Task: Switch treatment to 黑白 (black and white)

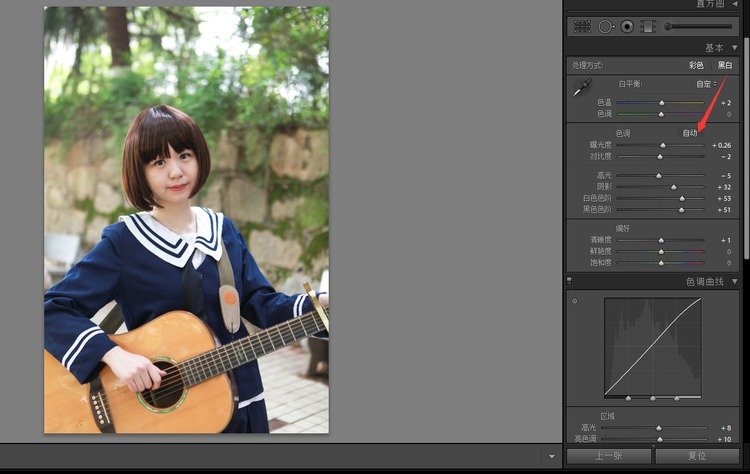Action: pos(724,65)
